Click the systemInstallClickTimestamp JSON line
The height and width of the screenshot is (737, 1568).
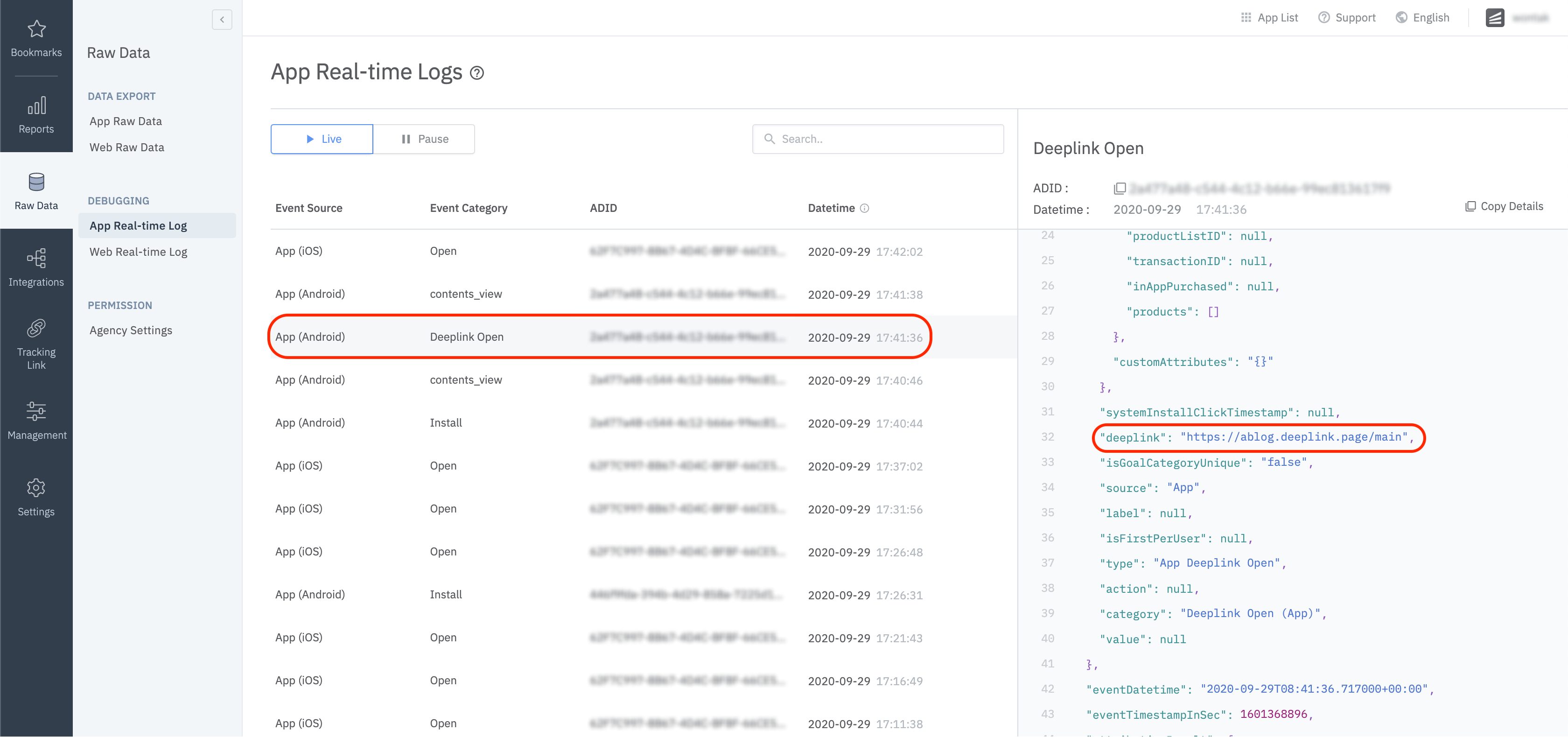(1220, 413)
